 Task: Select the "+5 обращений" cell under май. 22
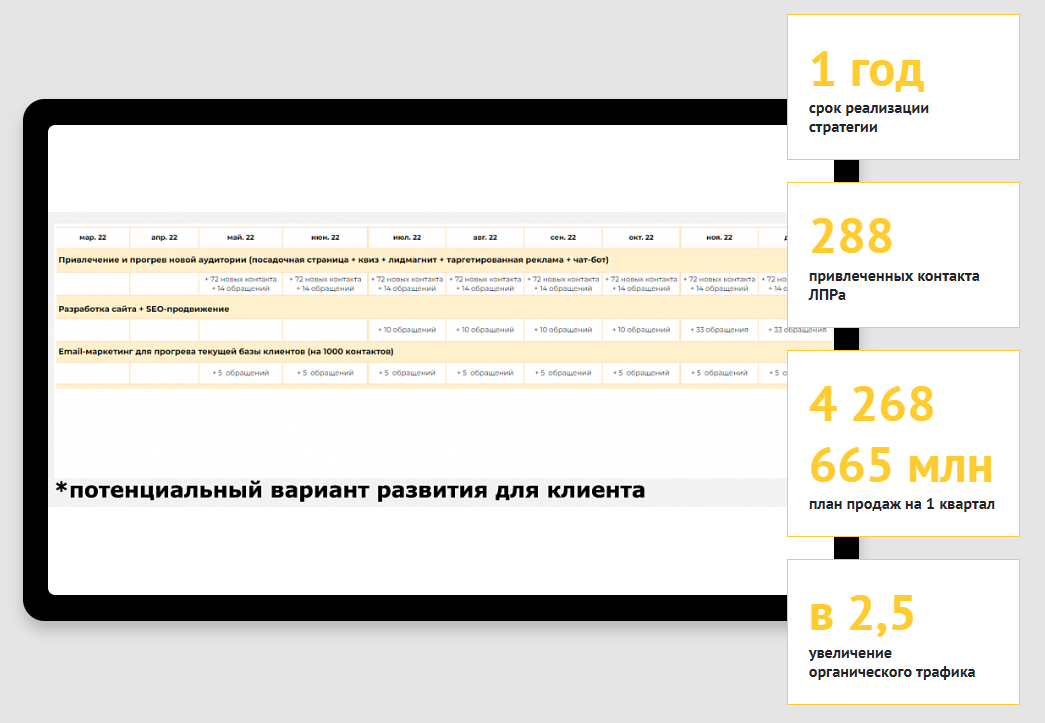click(x=243, y=373)
